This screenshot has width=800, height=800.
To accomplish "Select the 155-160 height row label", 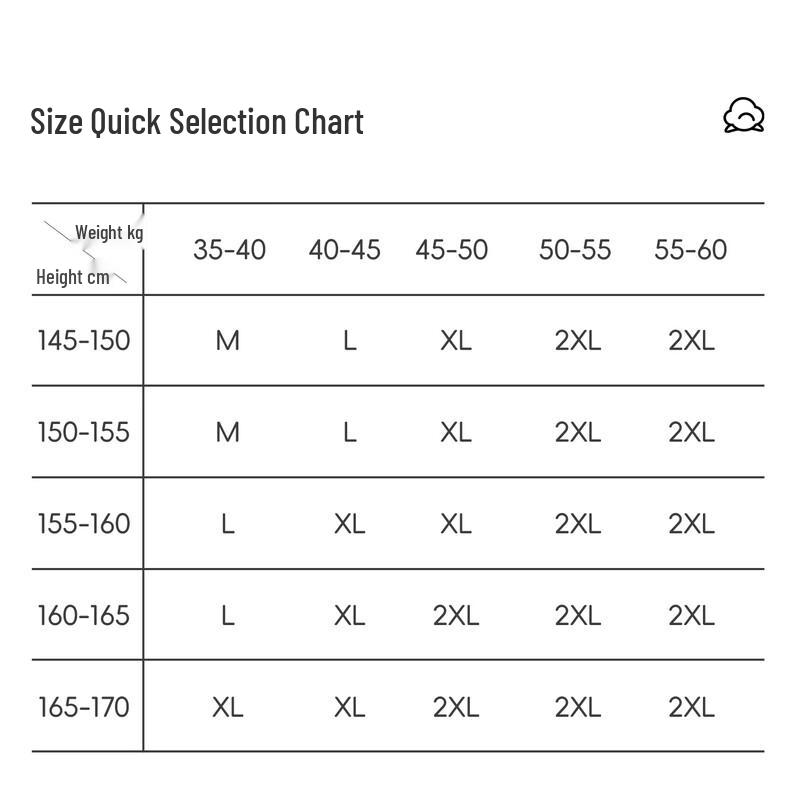I will tap(84, 523).
